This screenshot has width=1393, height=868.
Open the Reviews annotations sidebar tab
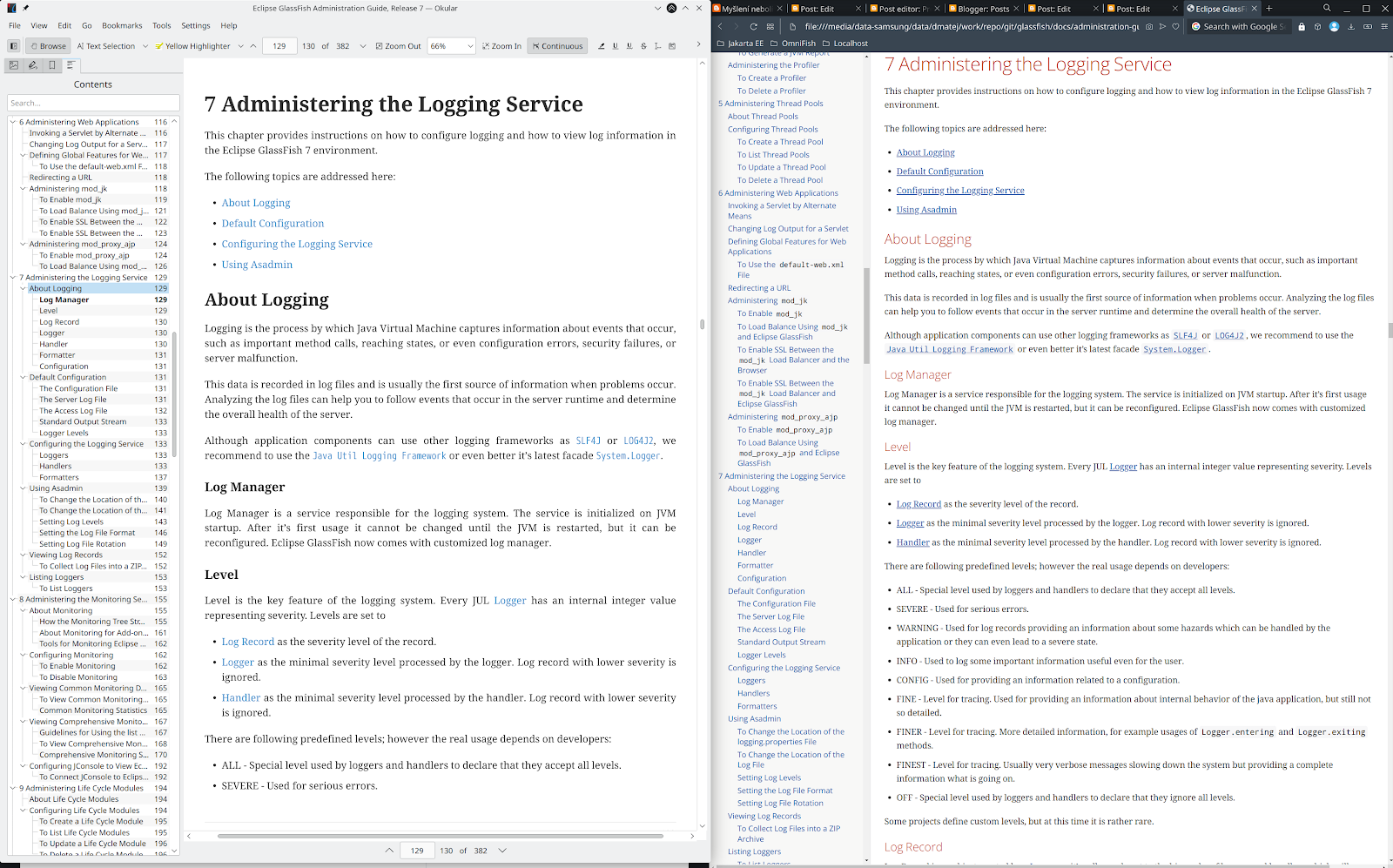tap(33, 65)
